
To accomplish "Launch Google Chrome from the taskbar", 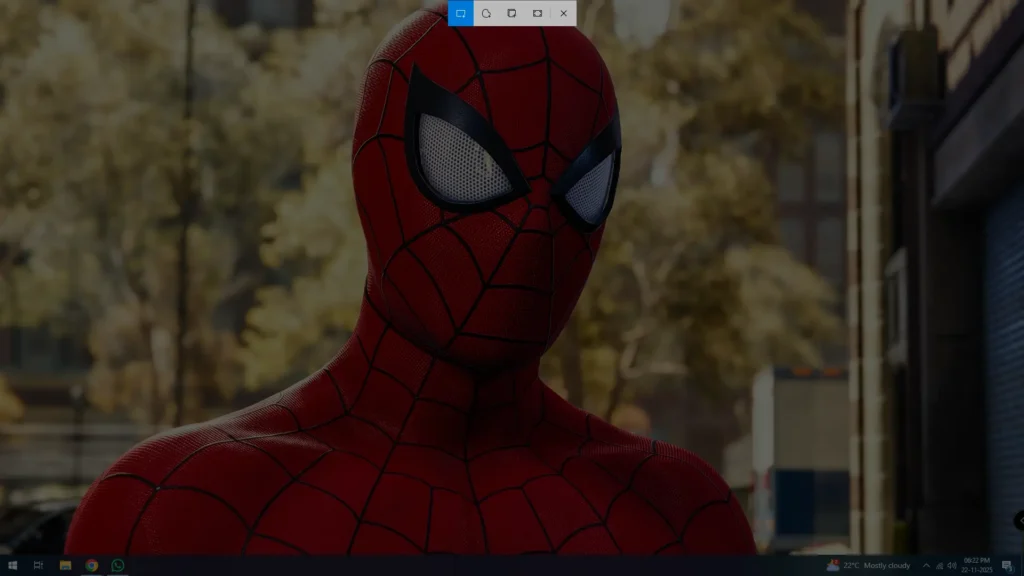I will click(x=91, y=567).
